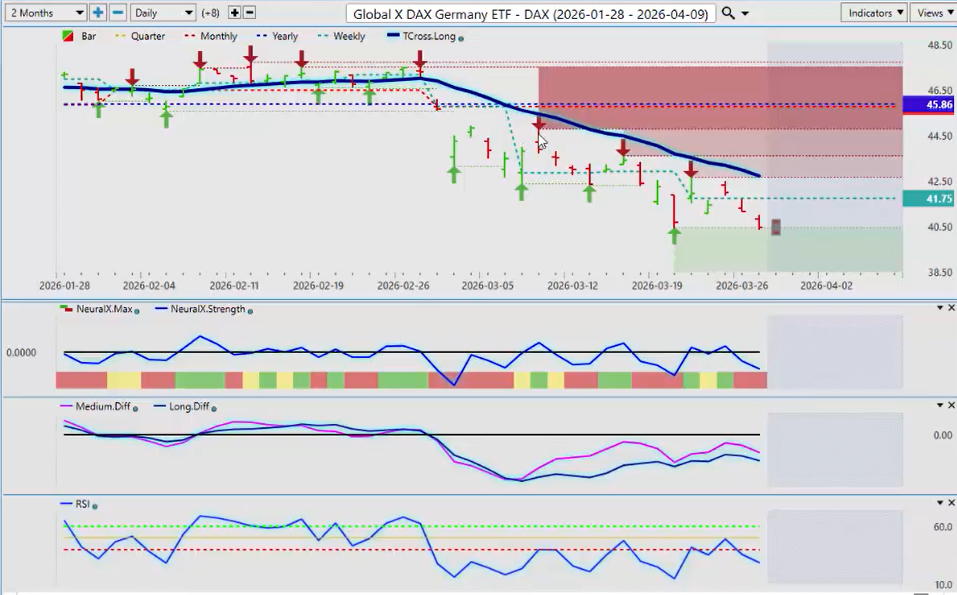Open the Indicators menu
The height and width of the screenshot is (595, 957).
pos(873,13)
